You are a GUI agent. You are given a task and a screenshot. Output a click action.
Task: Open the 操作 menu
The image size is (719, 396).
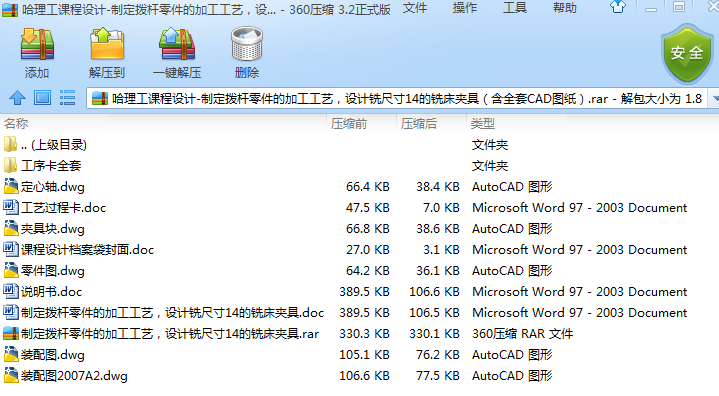[465, 8]
